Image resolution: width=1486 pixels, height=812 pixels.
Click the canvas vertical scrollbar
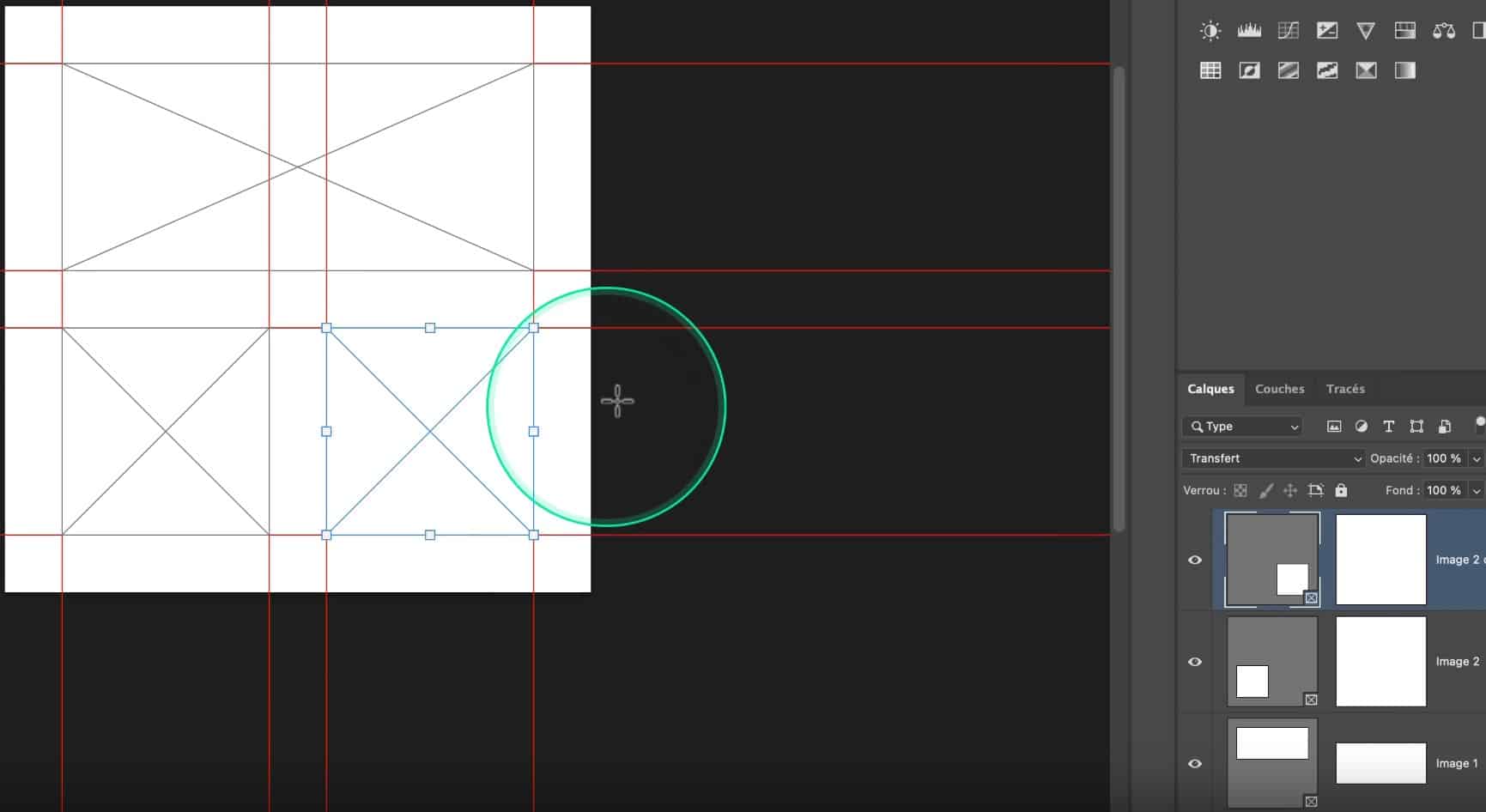click(1119, 299)
